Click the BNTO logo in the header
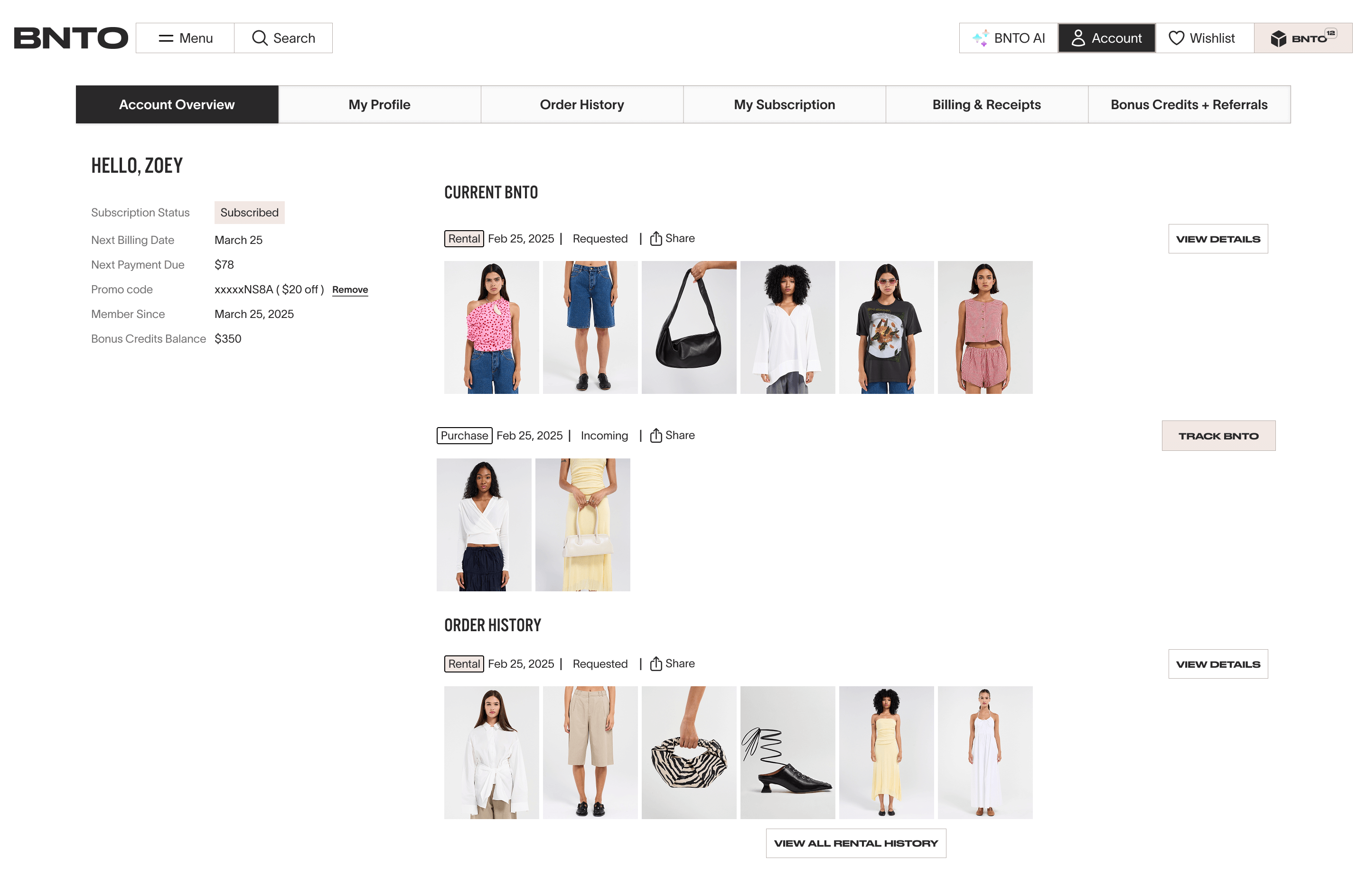 click(x=71, y=38)
